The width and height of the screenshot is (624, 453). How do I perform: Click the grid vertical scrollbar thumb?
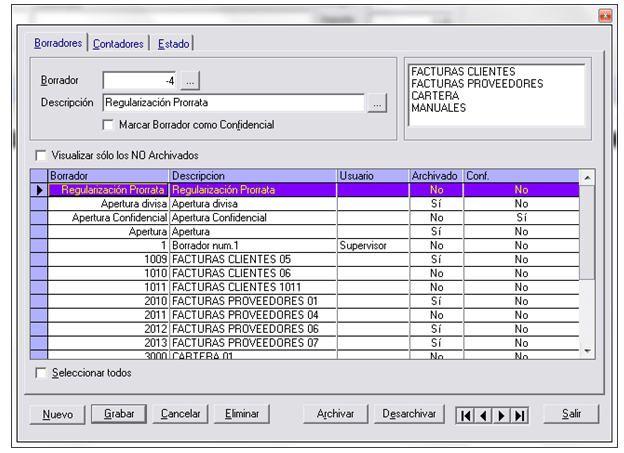[x=587, y=232]
